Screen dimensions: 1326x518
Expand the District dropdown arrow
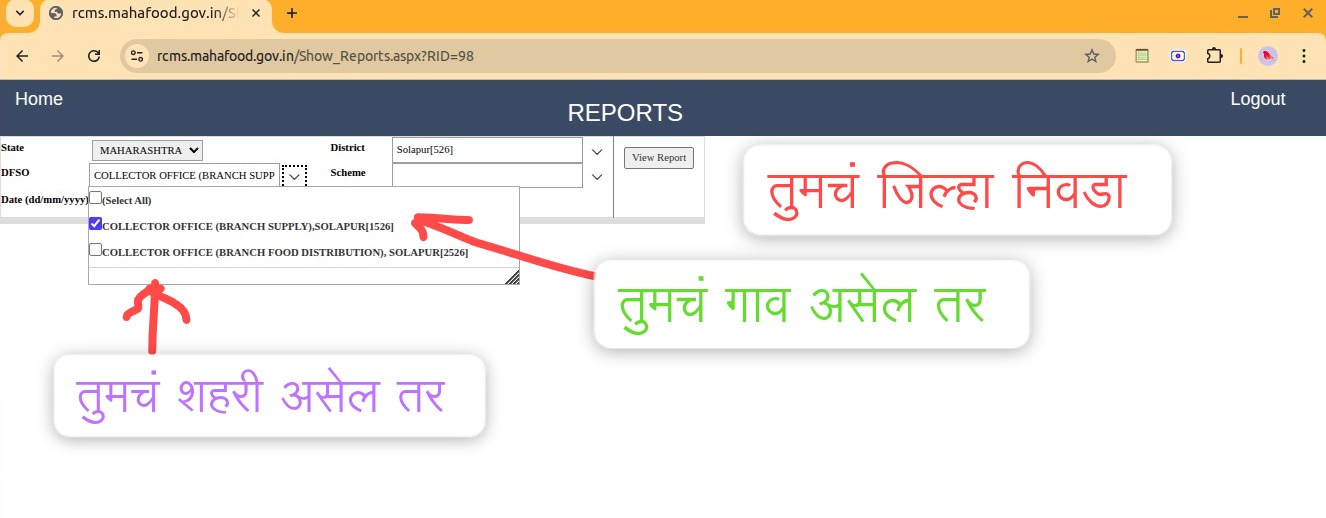(597, 151)
